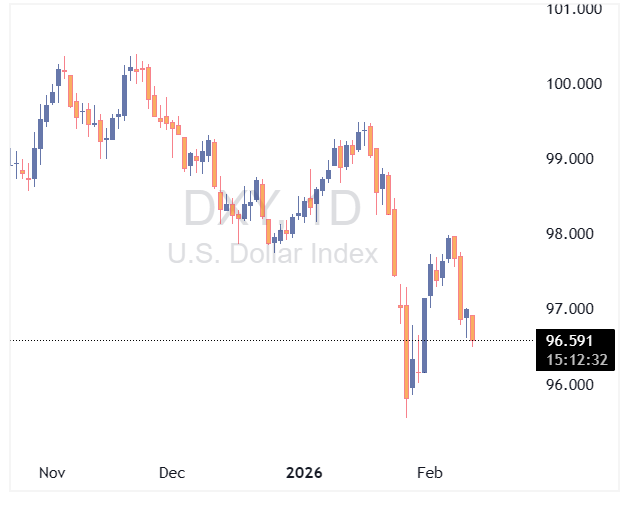Click the Feb label on time axis
The image size is (629, 510).
tap(429, 472)
